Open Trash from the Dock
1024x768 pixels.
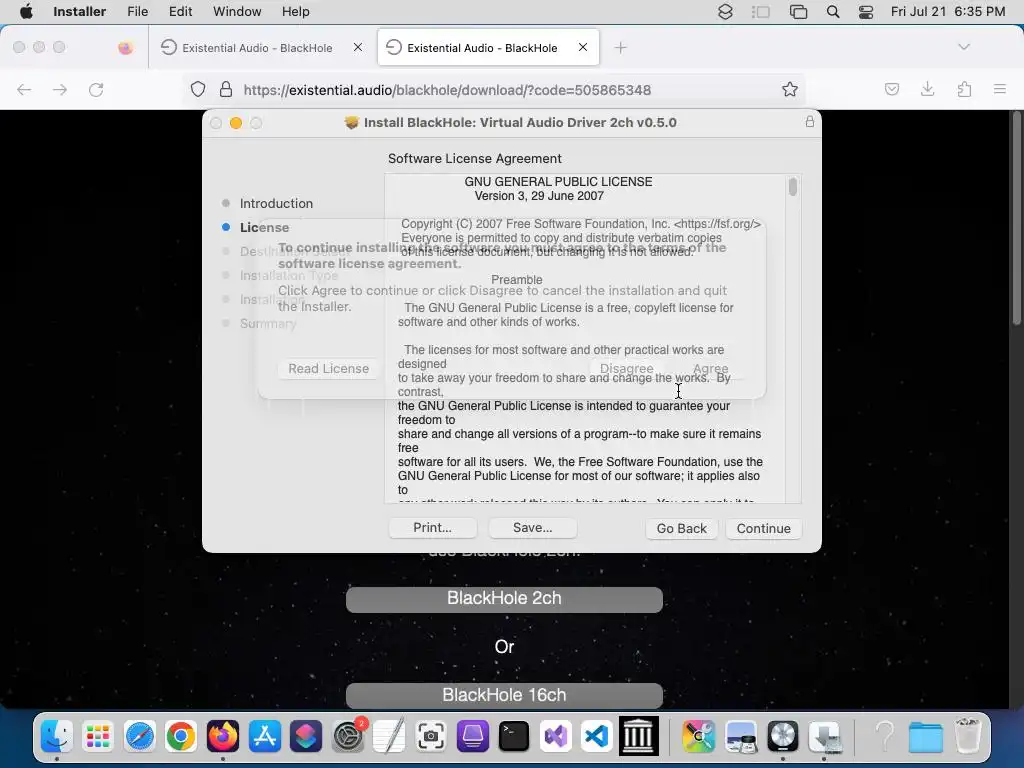tap(968, 736)
